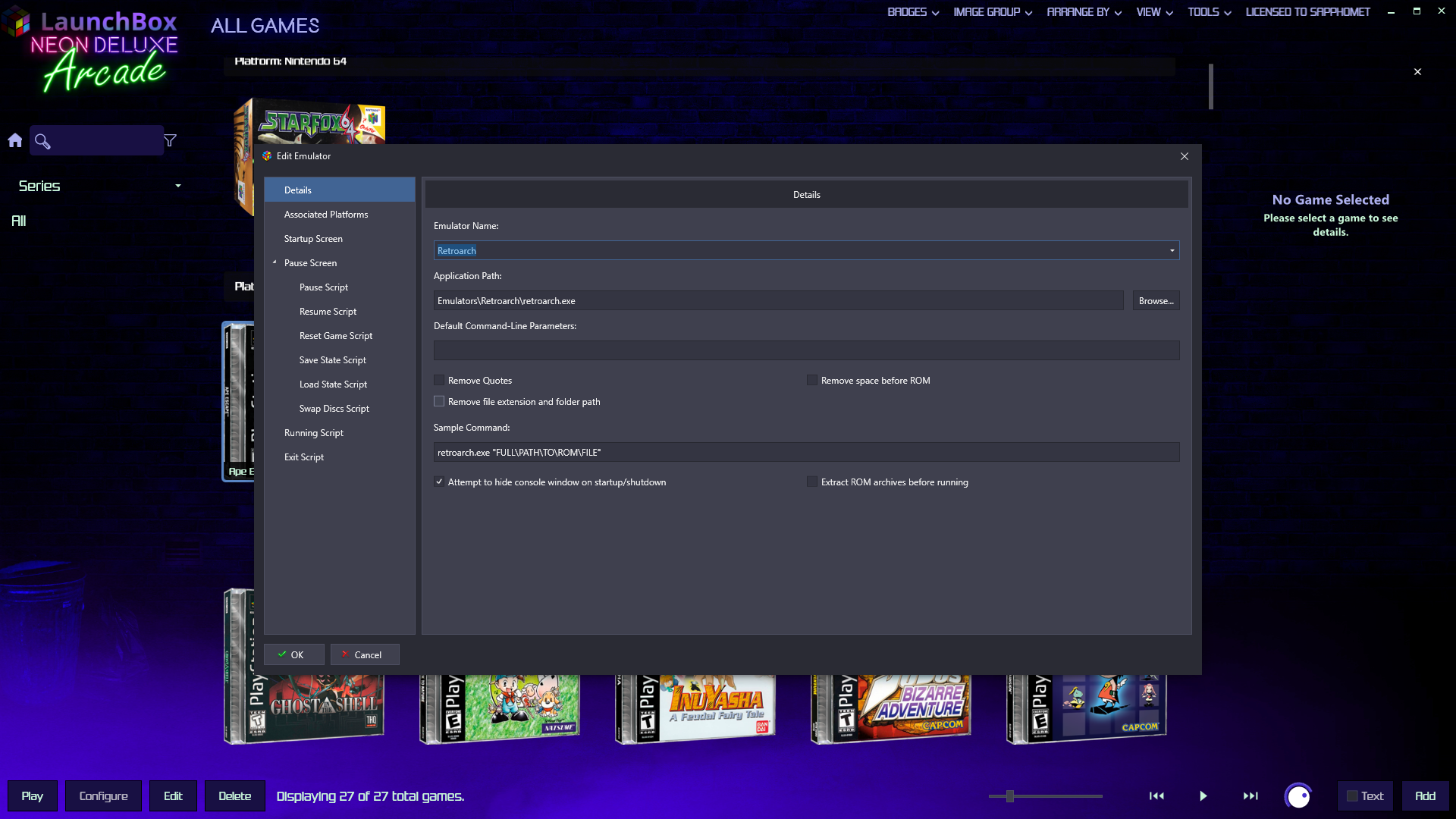The width and height of the screenshot is (1456, 819).
Task: Toggle the Text view checkbox
Action: [1352, 796]
